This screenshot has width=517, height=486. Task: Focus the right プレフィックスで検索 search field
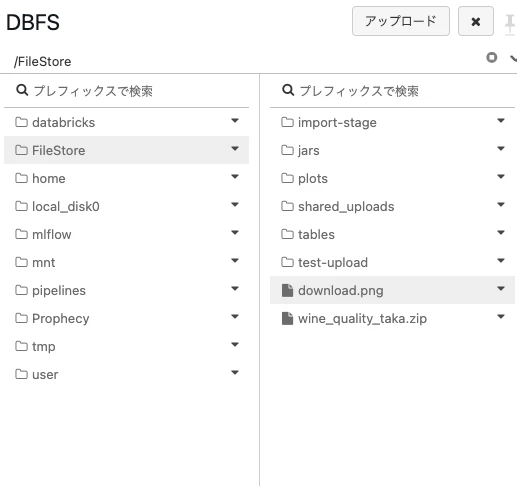tap(392, 91)
